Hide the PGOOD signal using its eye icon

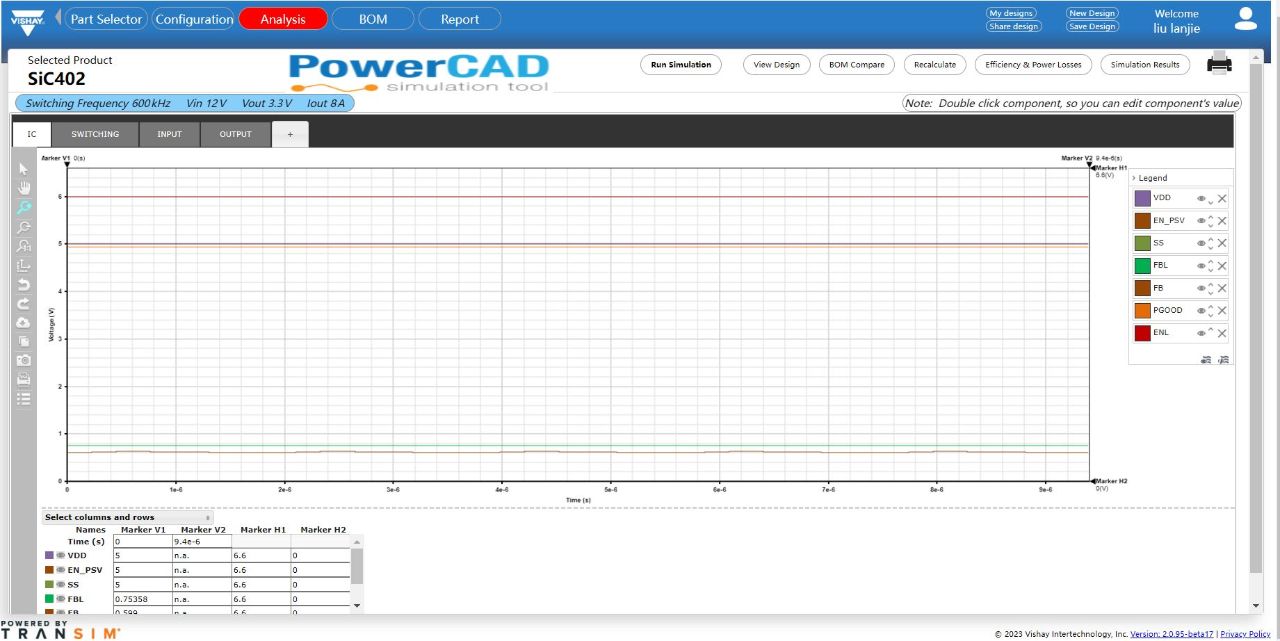click(x=1201, y=310)
